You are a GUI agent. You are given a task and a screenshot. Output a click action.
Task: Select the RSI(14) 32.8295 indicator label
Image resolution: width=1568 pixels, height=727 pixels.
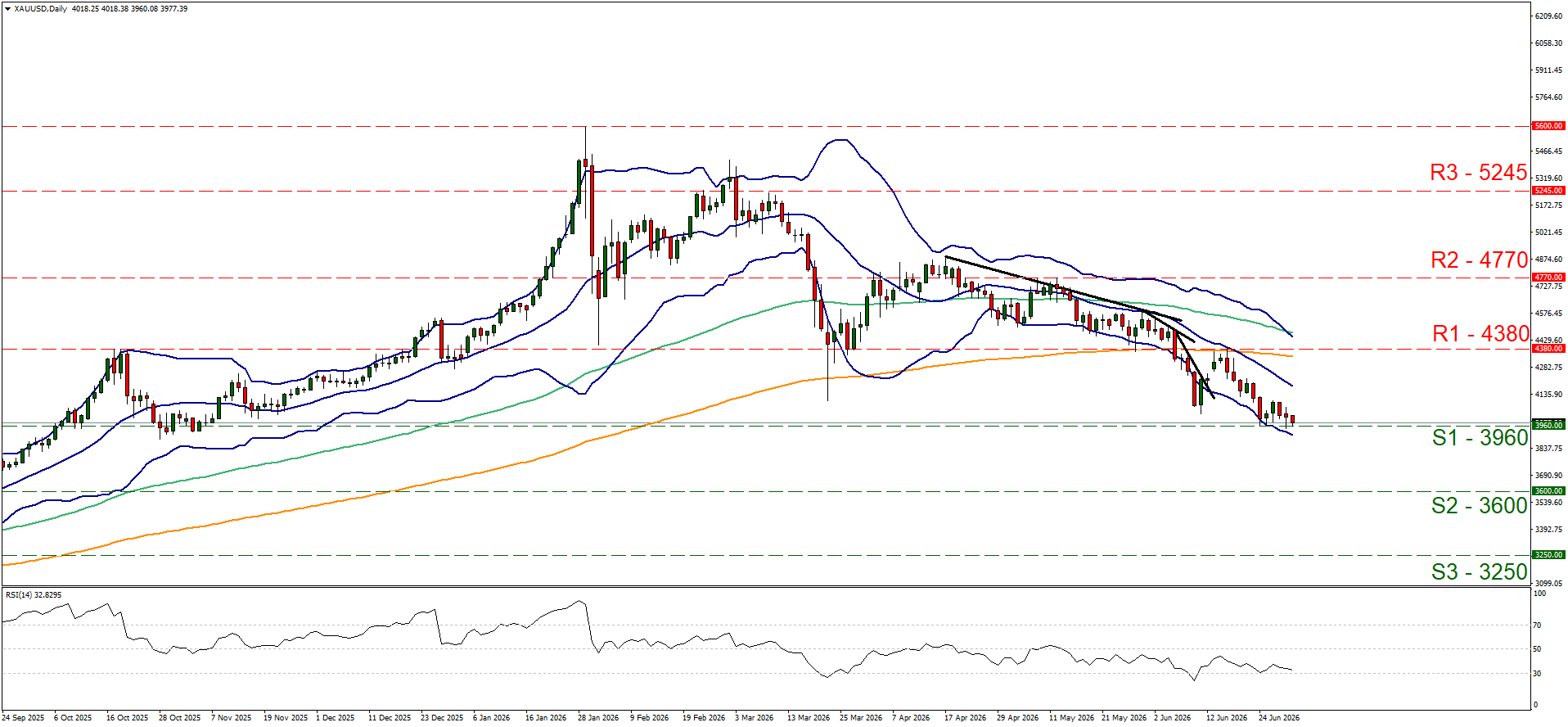34,595
